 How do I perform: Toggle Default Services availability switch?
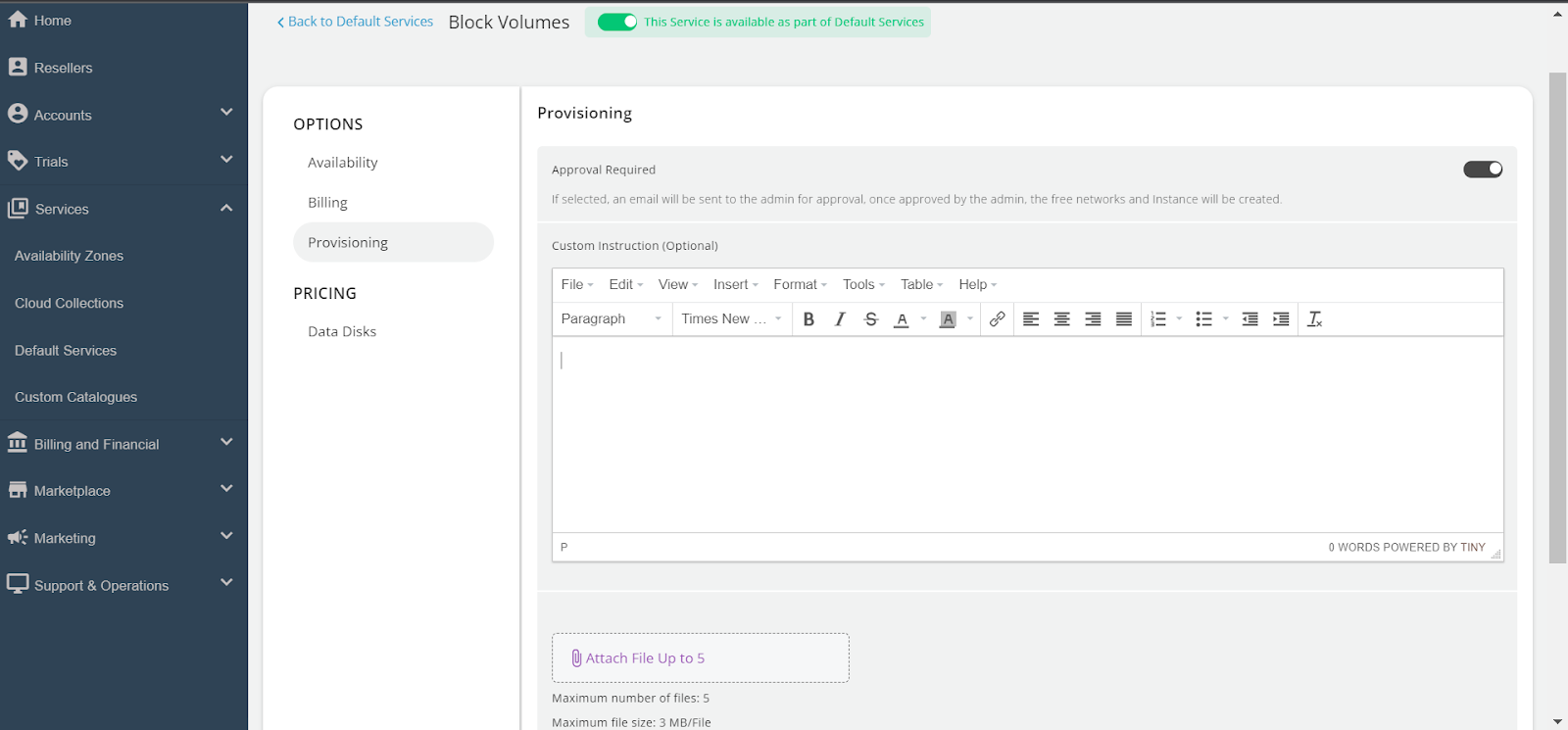(617, 22)
